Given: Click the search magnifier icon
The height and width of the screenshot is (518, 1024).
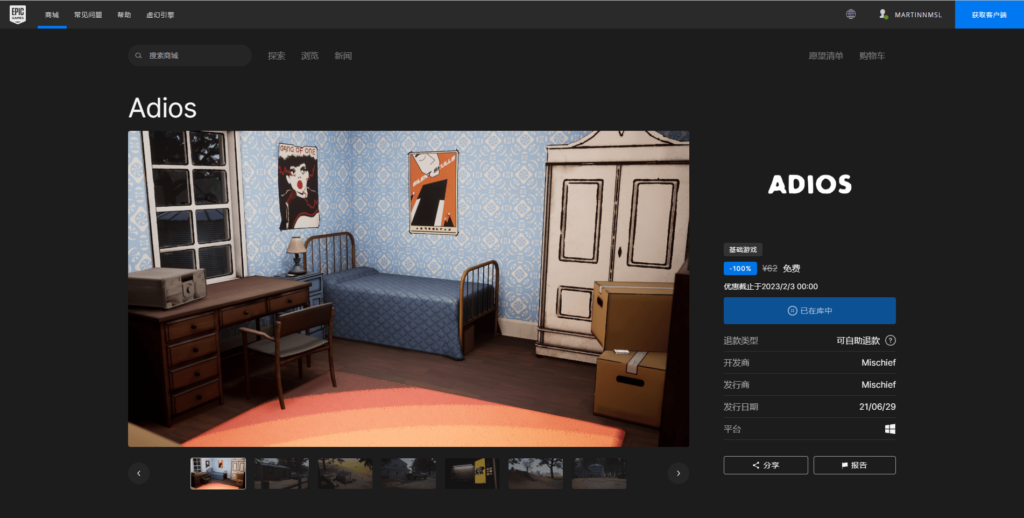Looking at the screenshot, I should point(138,56).
